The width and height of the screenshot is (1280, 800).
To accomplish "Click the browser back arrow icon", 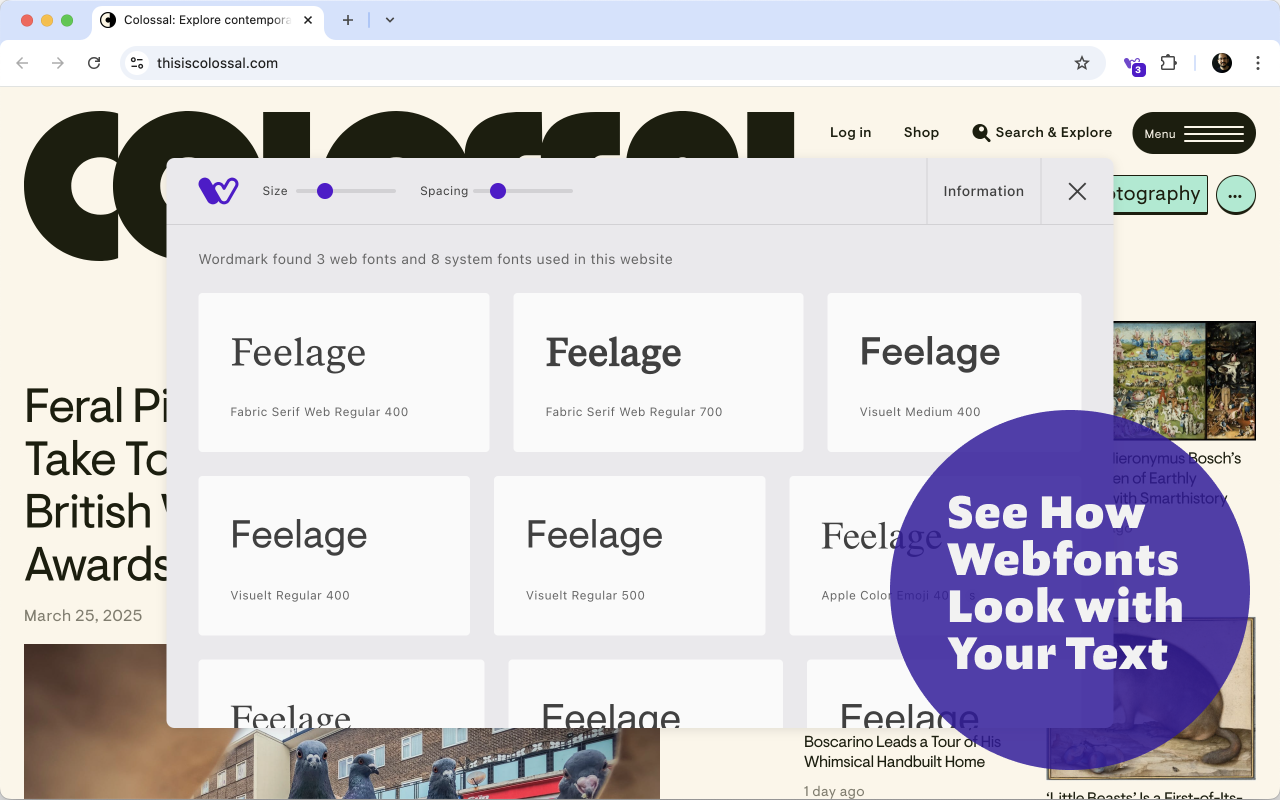I will pos(22,62).
